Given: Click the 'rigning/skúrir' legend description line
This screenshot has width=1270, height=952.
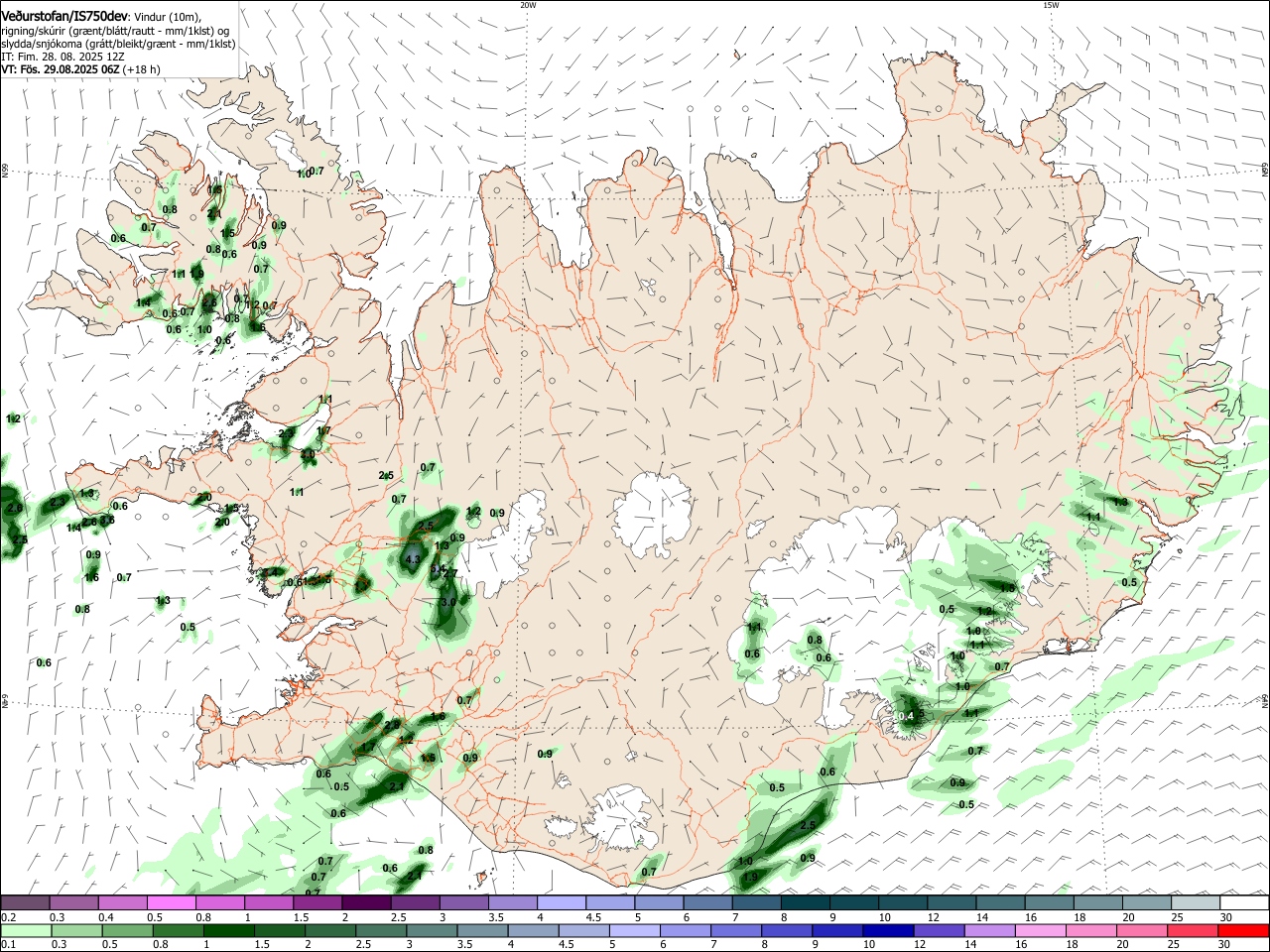Looking at the screenshot, I should [116, 30].
